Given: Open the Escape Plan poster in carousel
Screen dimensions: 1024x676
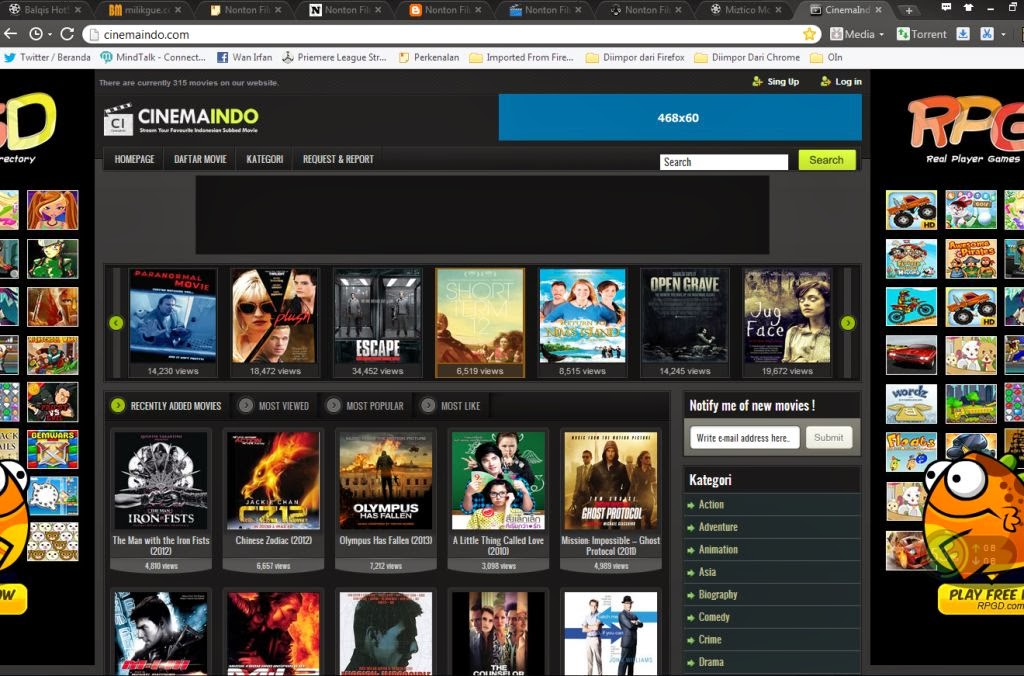Looking at the screenshot, I should point(377,316).
